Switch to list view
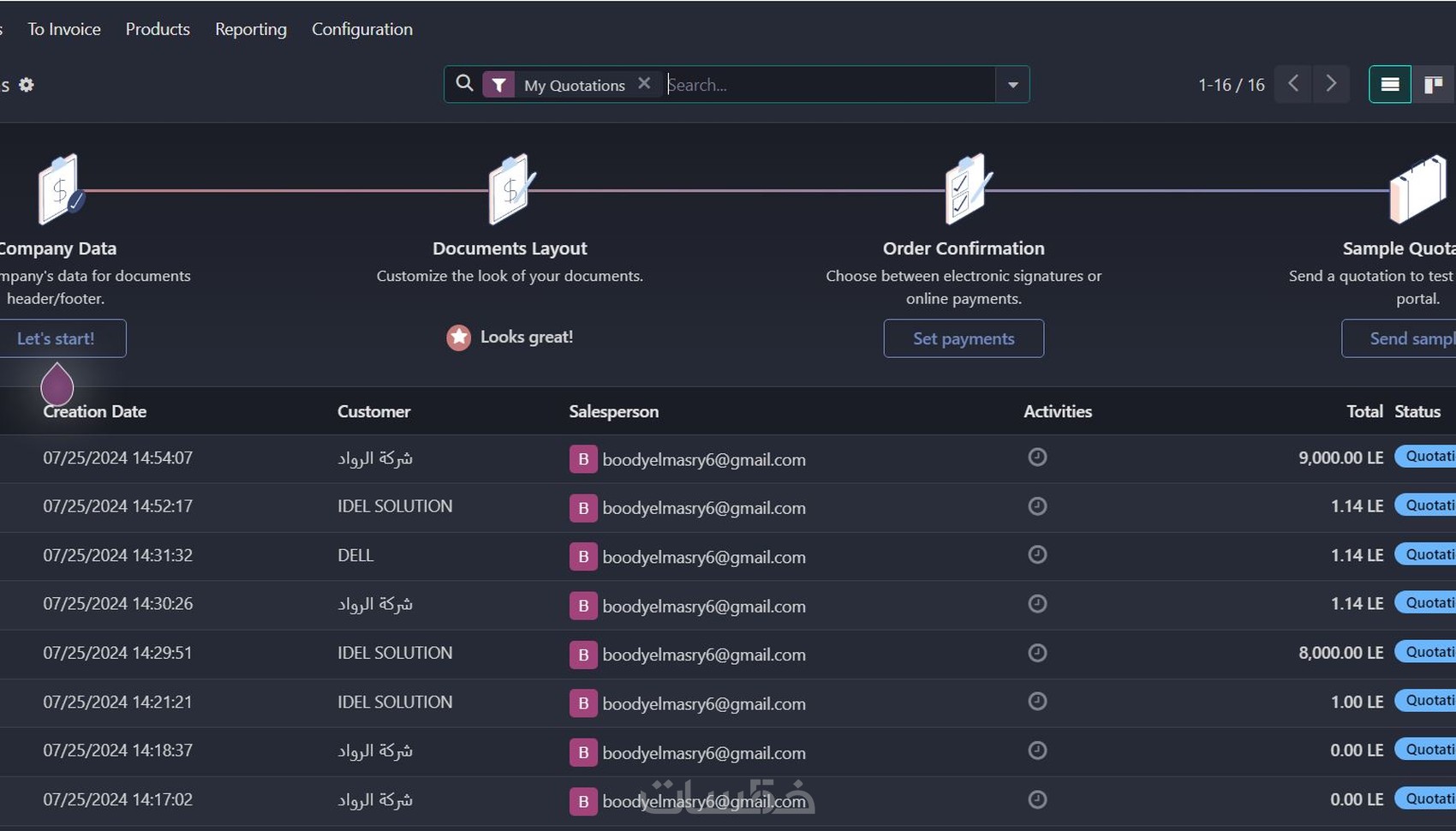Screen dimensions: 1456x831 click(1390, 84)
